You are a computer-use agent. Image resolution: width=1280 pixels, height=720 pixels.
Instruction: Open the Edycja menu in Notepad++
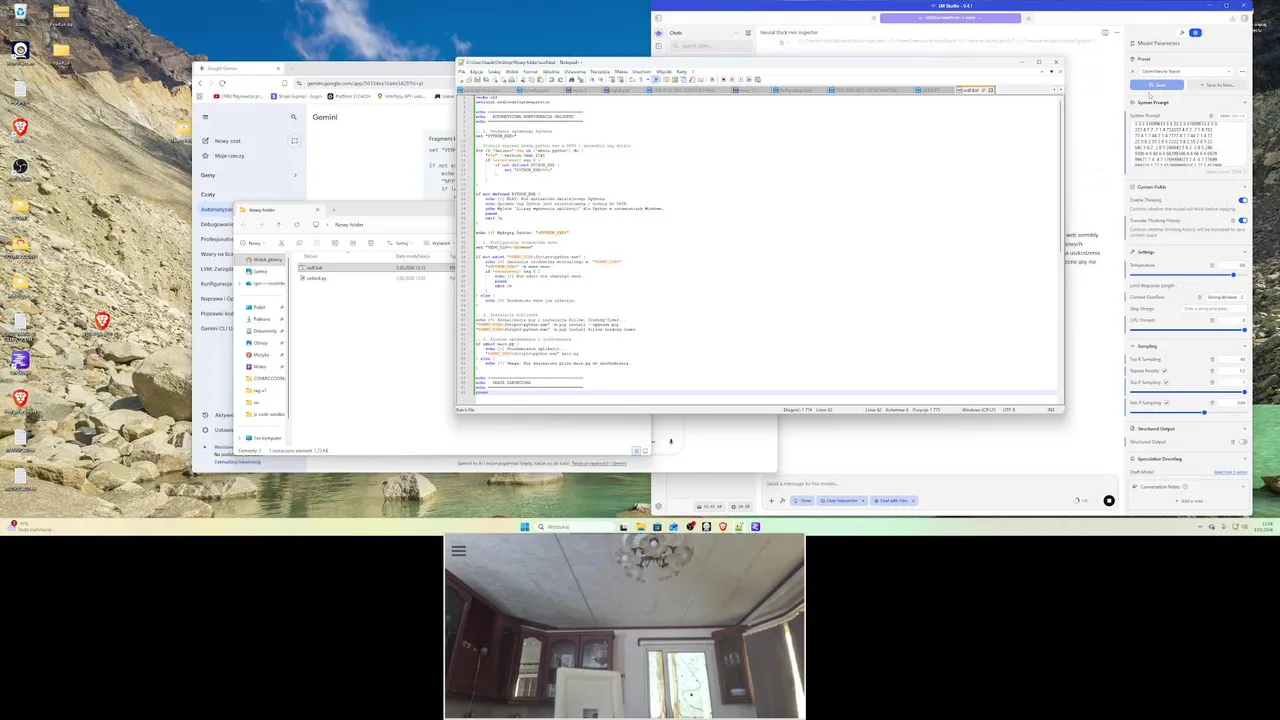(476, 72)
